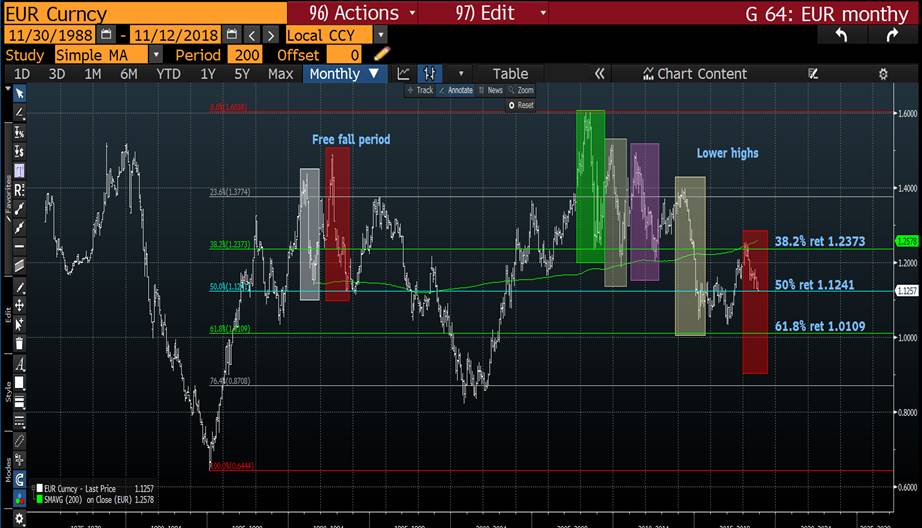Select the 1M range tab
Viewport: 922px width, 528px height.
click(x=93, y=74)
